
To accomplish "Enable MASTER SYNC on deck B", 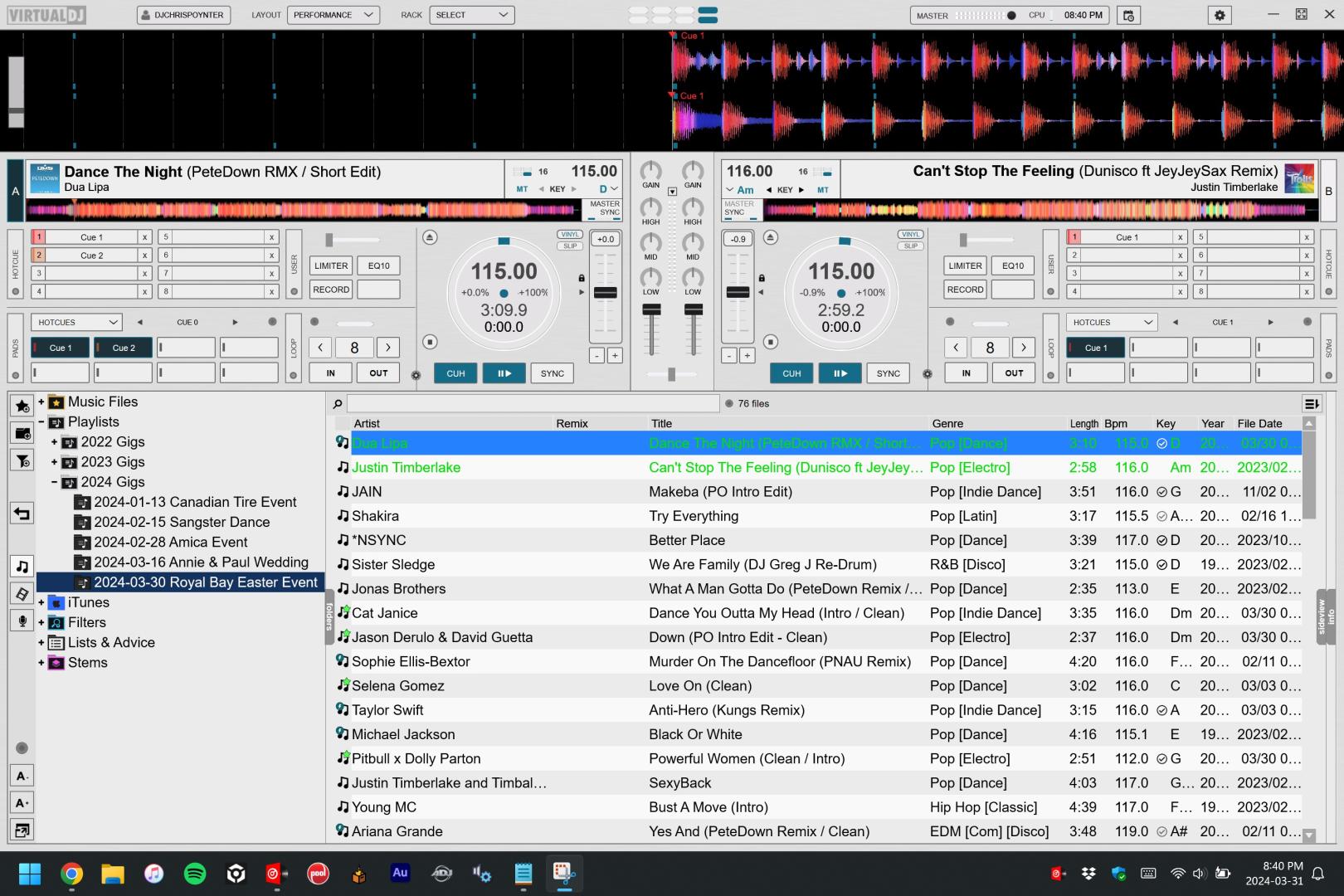I will coord(738,208).
